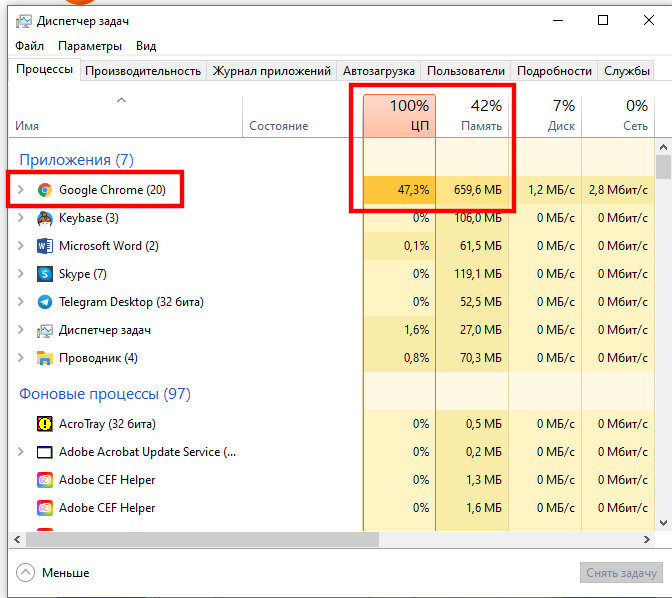Click Chrome's 47,3% CPU value
The image size is (672, 598).
point(413,189)
